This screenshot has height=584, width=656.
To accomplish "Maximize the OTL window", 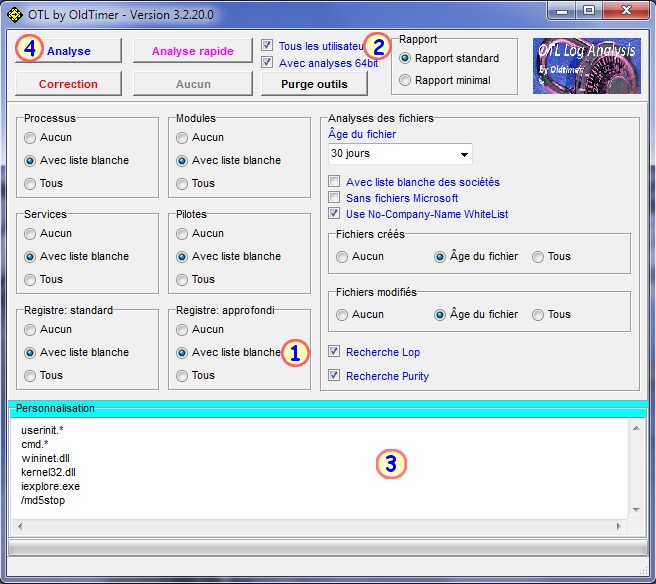I will pyautogui.click(x=589, y=10).
